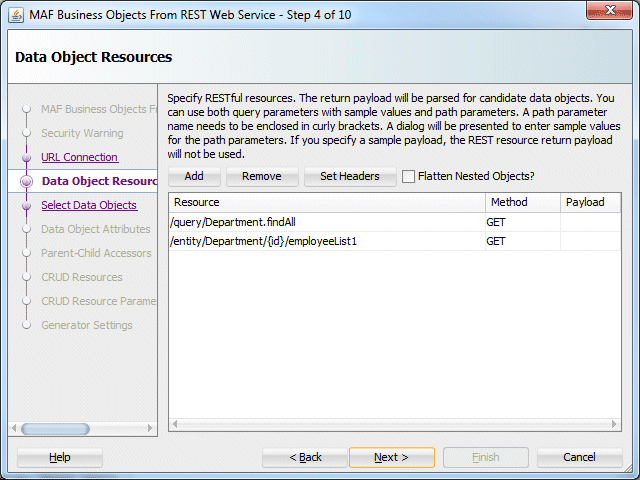The width and height of the screenshot is (640, 480).
Task: Click the Generator Settings step label
Action: pos(87,325)
